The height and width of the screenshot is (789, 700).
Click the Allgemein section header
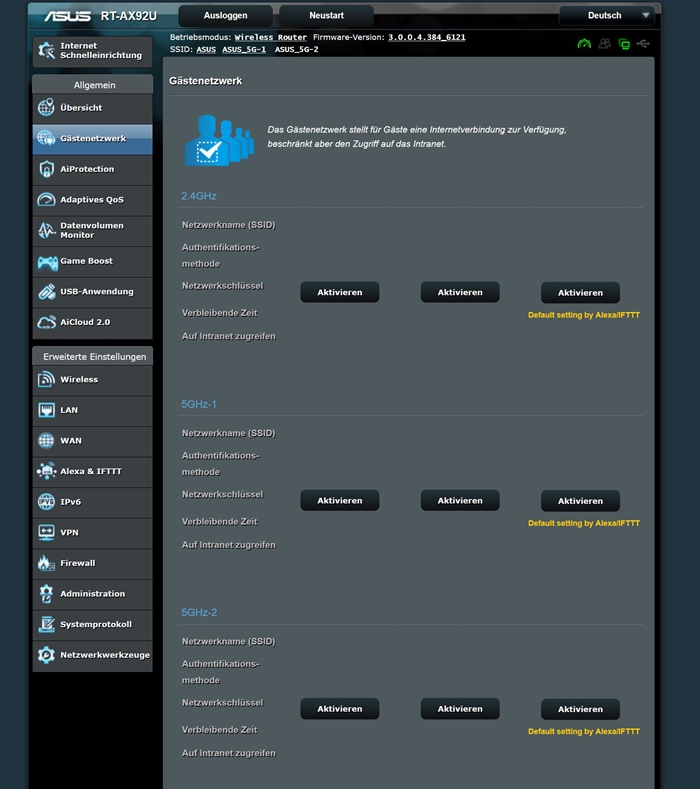pyautogui.click(x=95, y=85)
